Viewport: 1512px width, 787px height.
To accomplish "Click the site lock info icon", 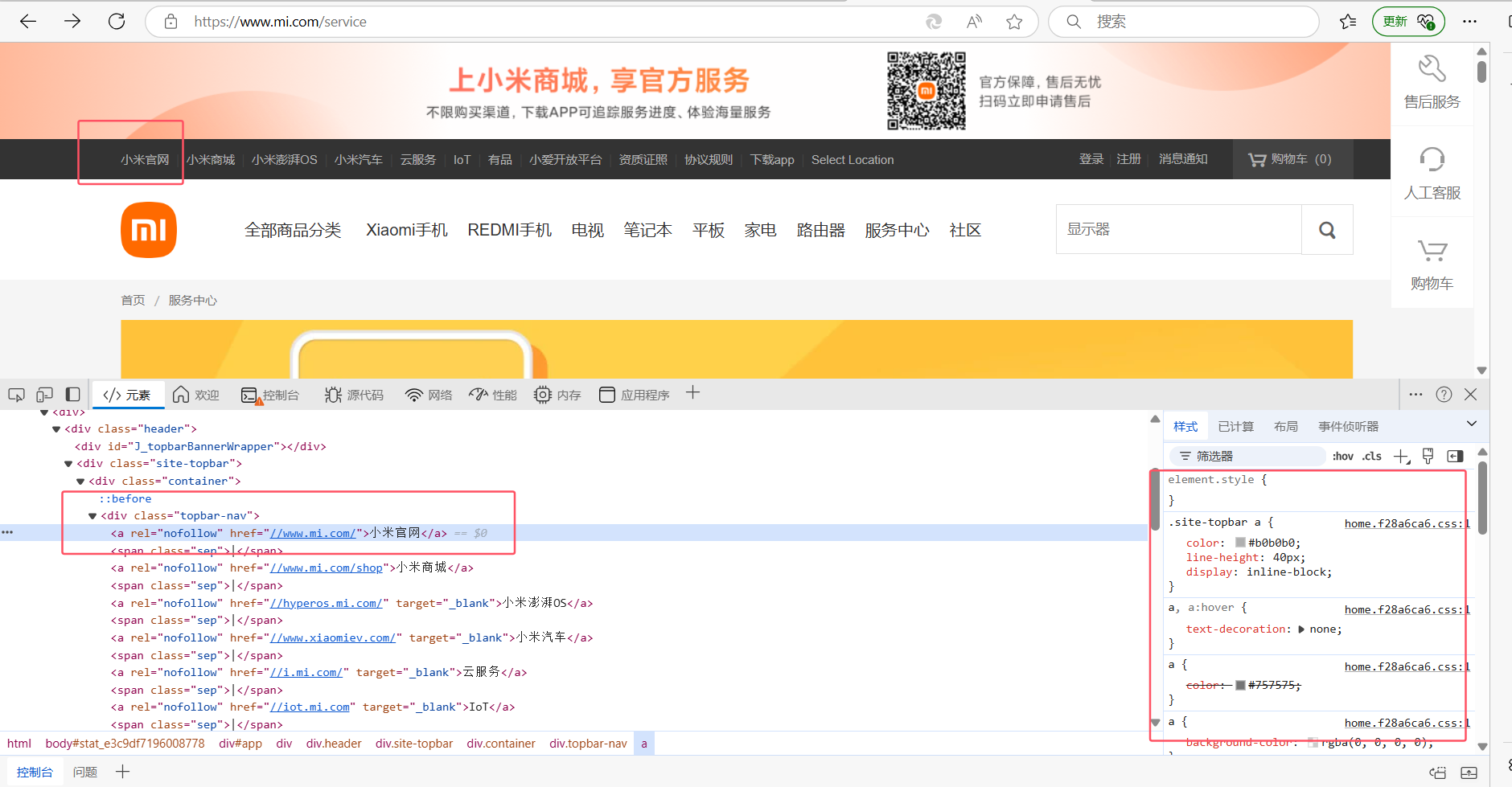I will pyautogui.click(x=171, y=22).
